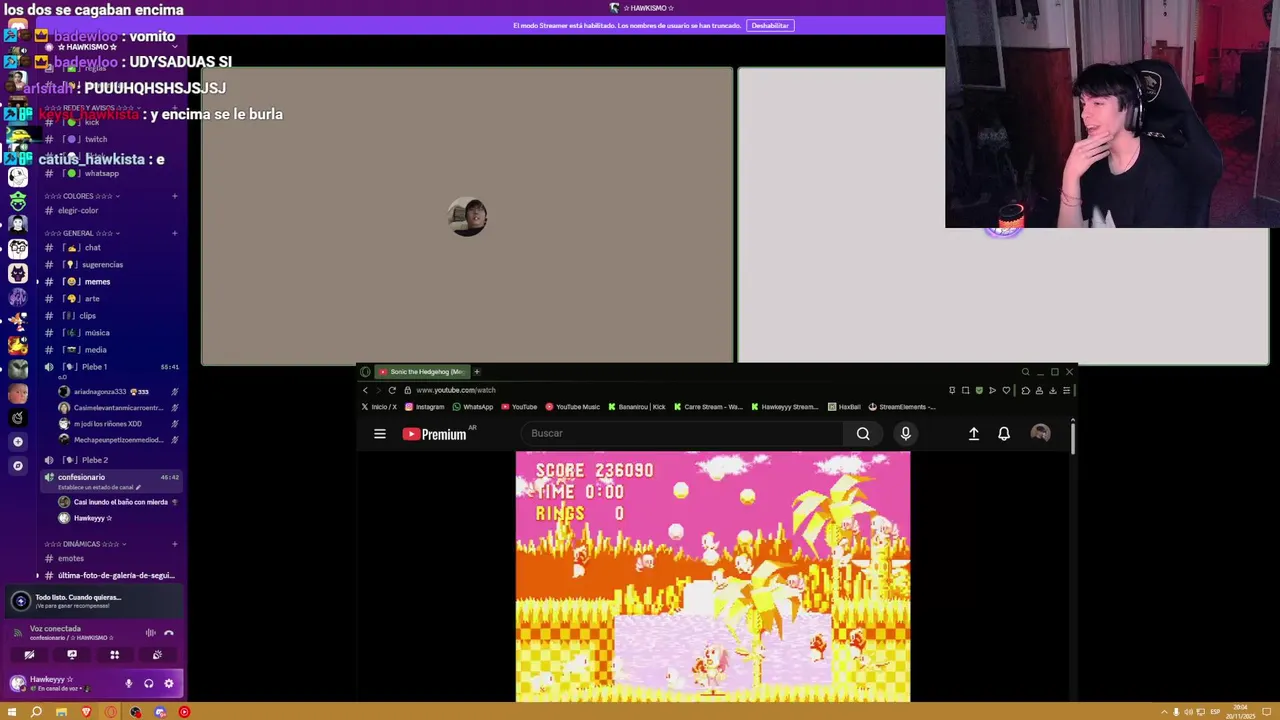
Task: Toggle headphones deafen in Discord user panel
Action: click(x=148, y=683)
